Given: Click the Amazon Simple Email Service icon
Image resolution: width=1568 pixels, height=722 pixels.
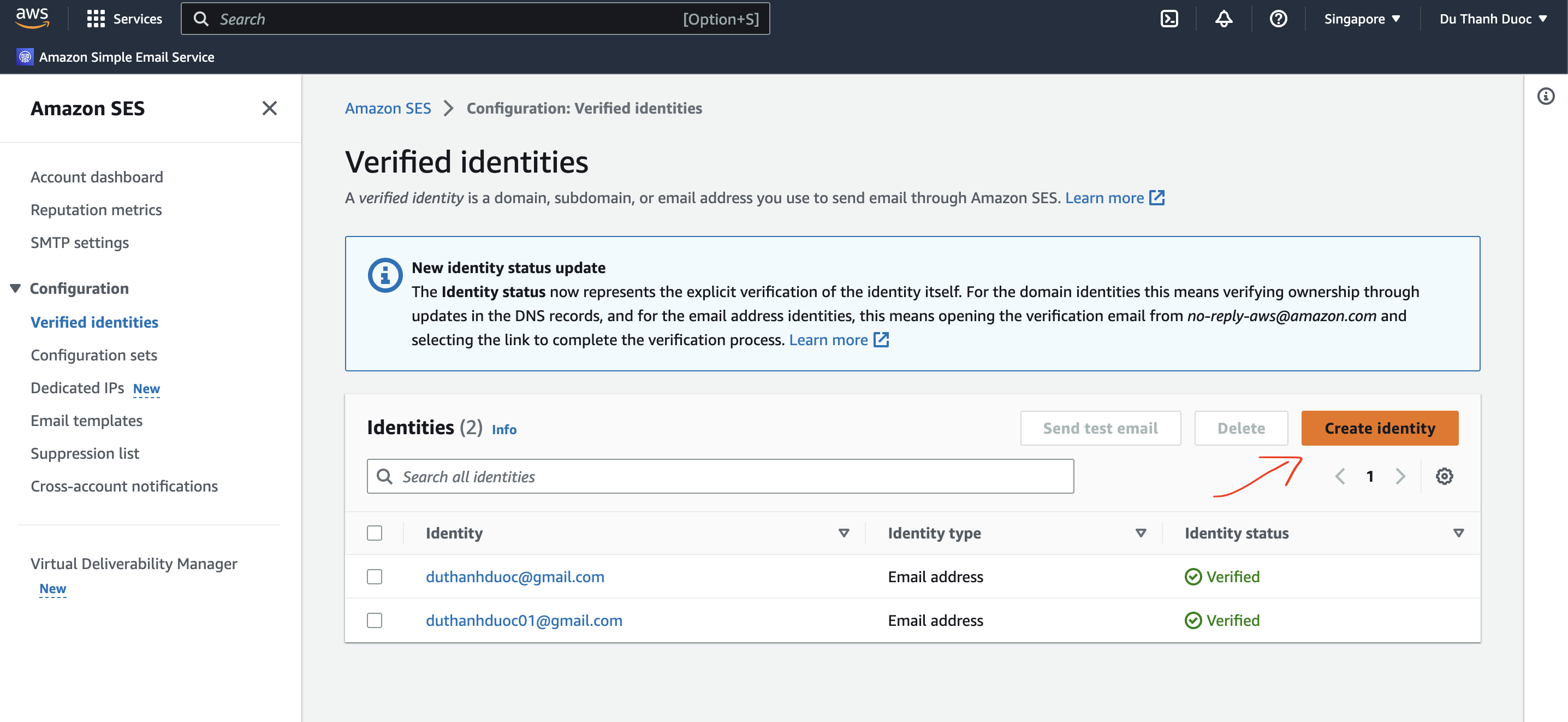Looking at the screenshot, I should [25, 57].
